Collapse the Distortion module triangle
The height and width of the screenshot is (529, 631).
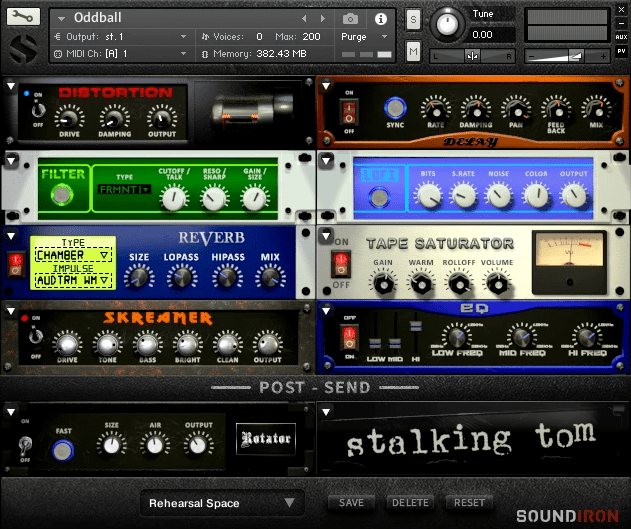coord(11,86)
